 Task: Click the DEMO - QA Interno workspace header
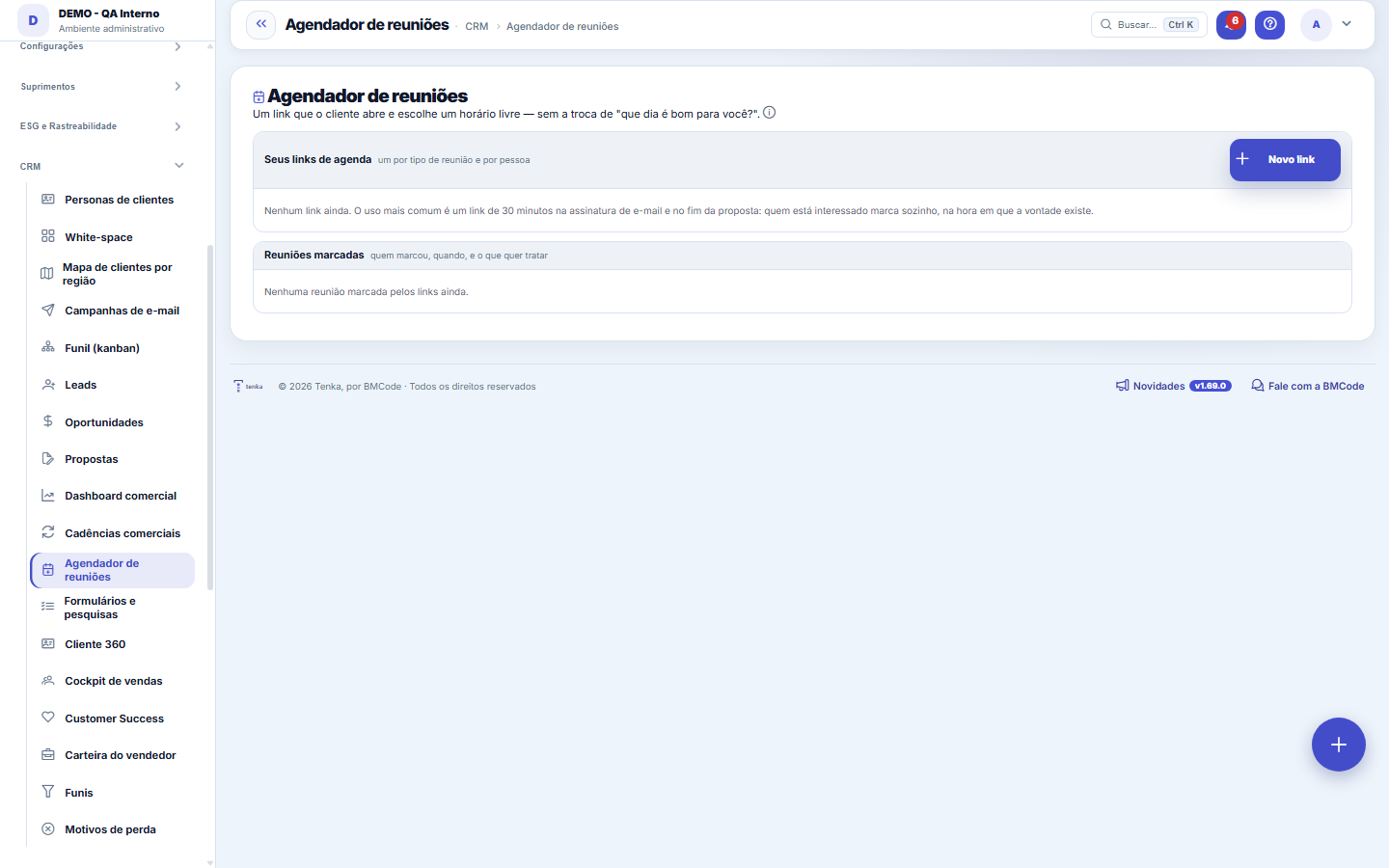[x=108, y=20]
